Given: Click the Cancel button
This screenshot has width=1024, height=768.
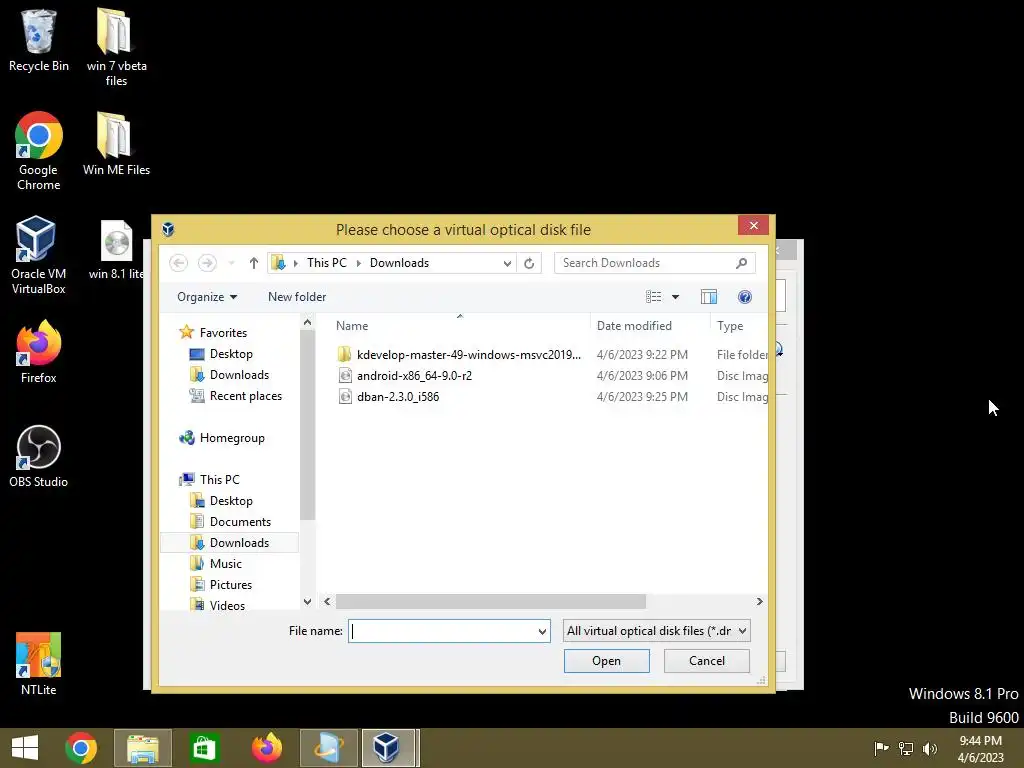Looking at the screenshot, I should point(707,661).
